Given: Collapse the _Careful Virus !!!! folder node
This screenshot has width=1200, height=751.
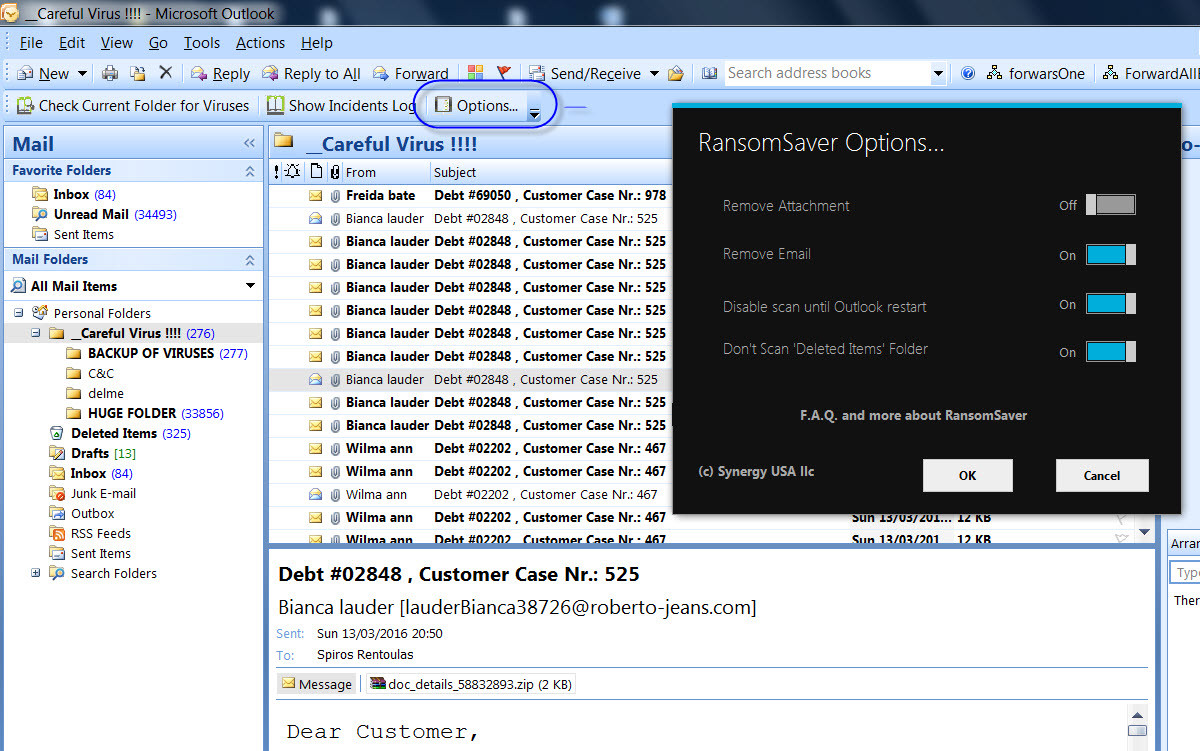Looking at the screenshot, I should click(35, 333).
